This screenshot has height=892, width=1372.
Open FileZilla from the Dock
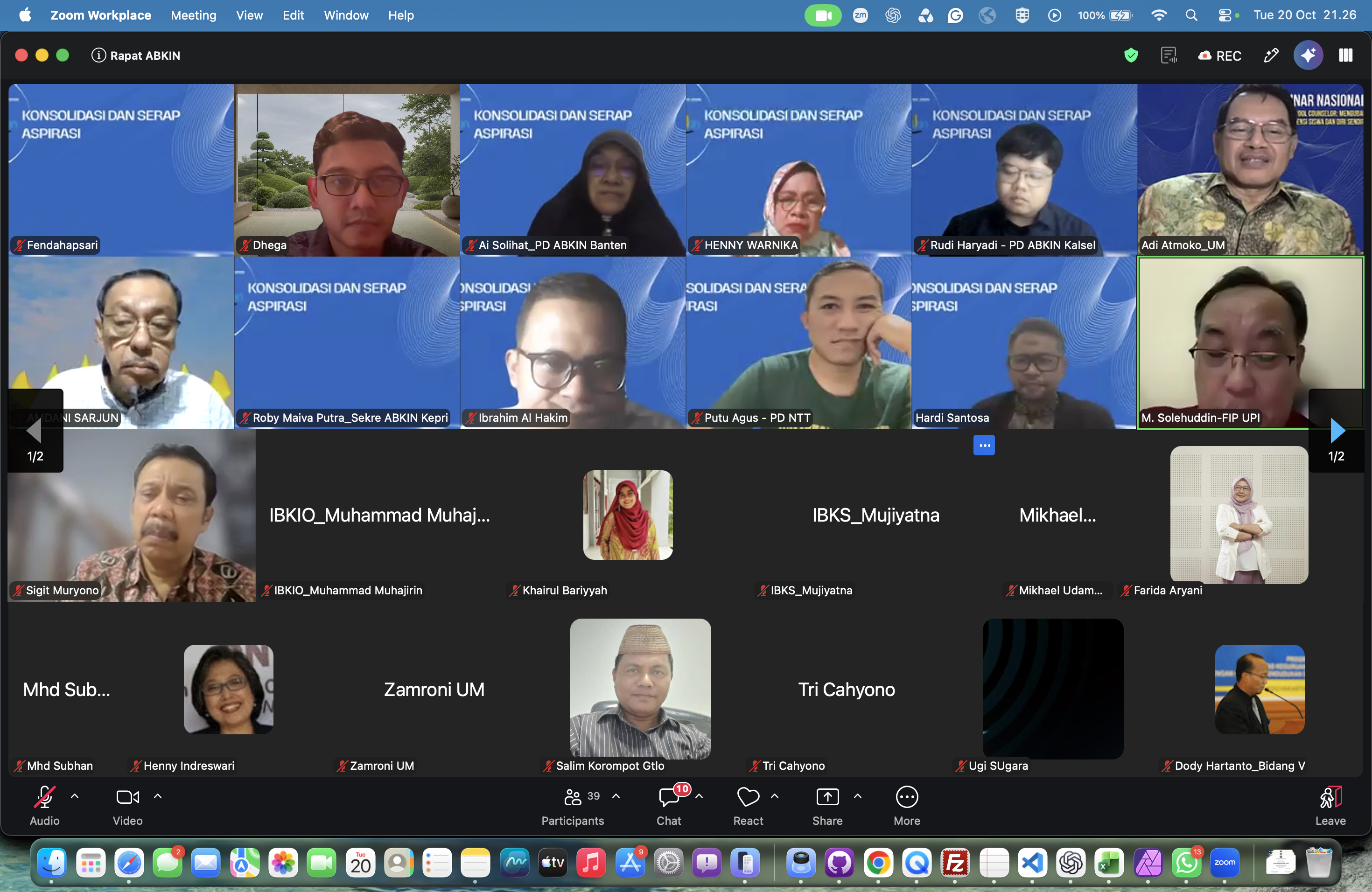(955, 863)
